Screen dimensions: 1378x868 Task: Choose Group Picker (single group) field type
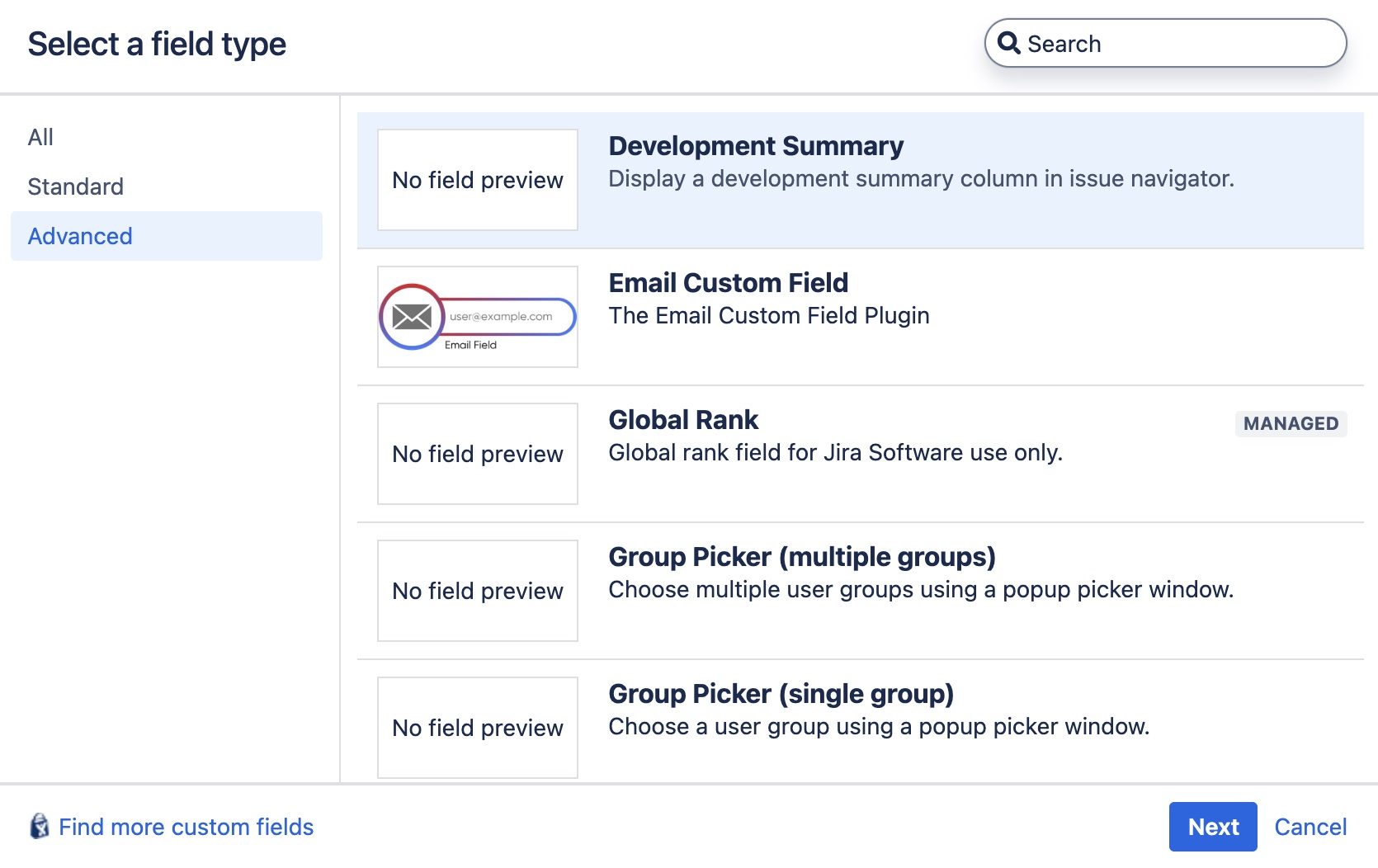pos(860,721)
